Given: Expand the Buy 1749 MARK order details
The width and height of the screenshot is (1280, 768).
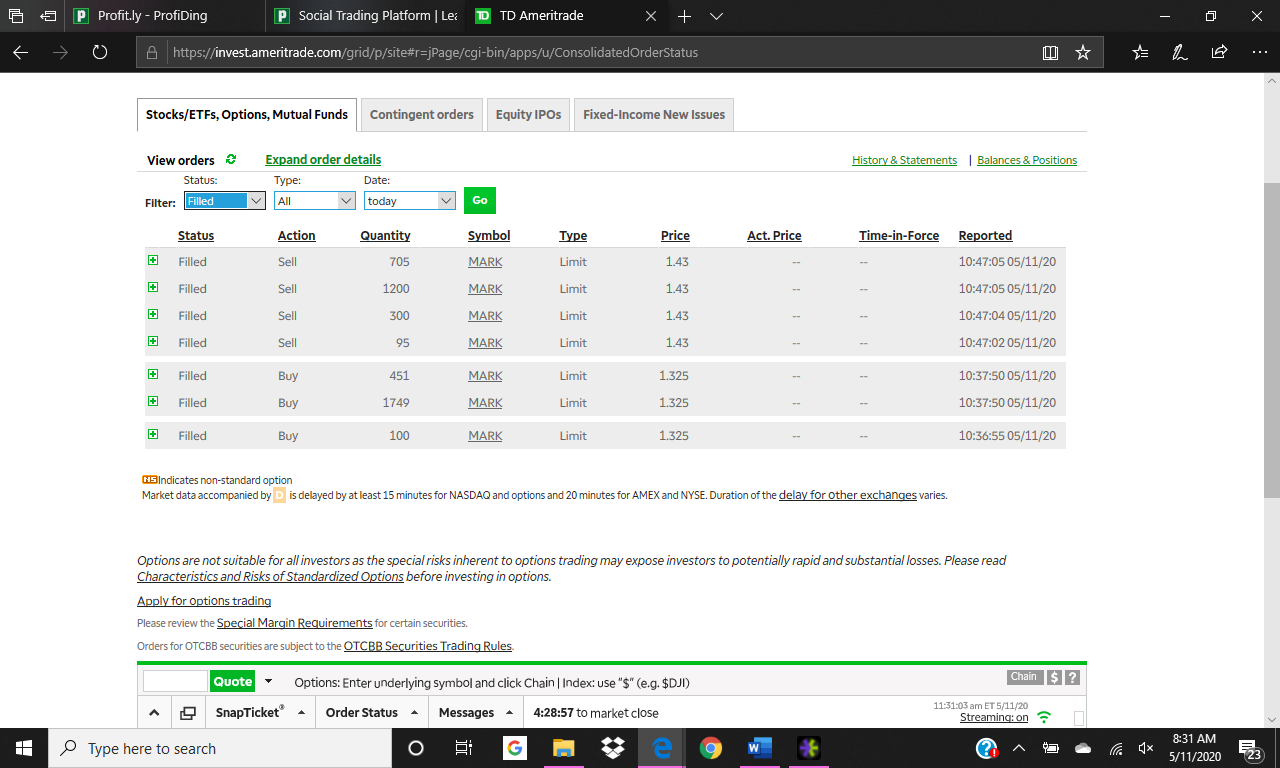Looking at the screenshot, I should (x=153, y=401).
